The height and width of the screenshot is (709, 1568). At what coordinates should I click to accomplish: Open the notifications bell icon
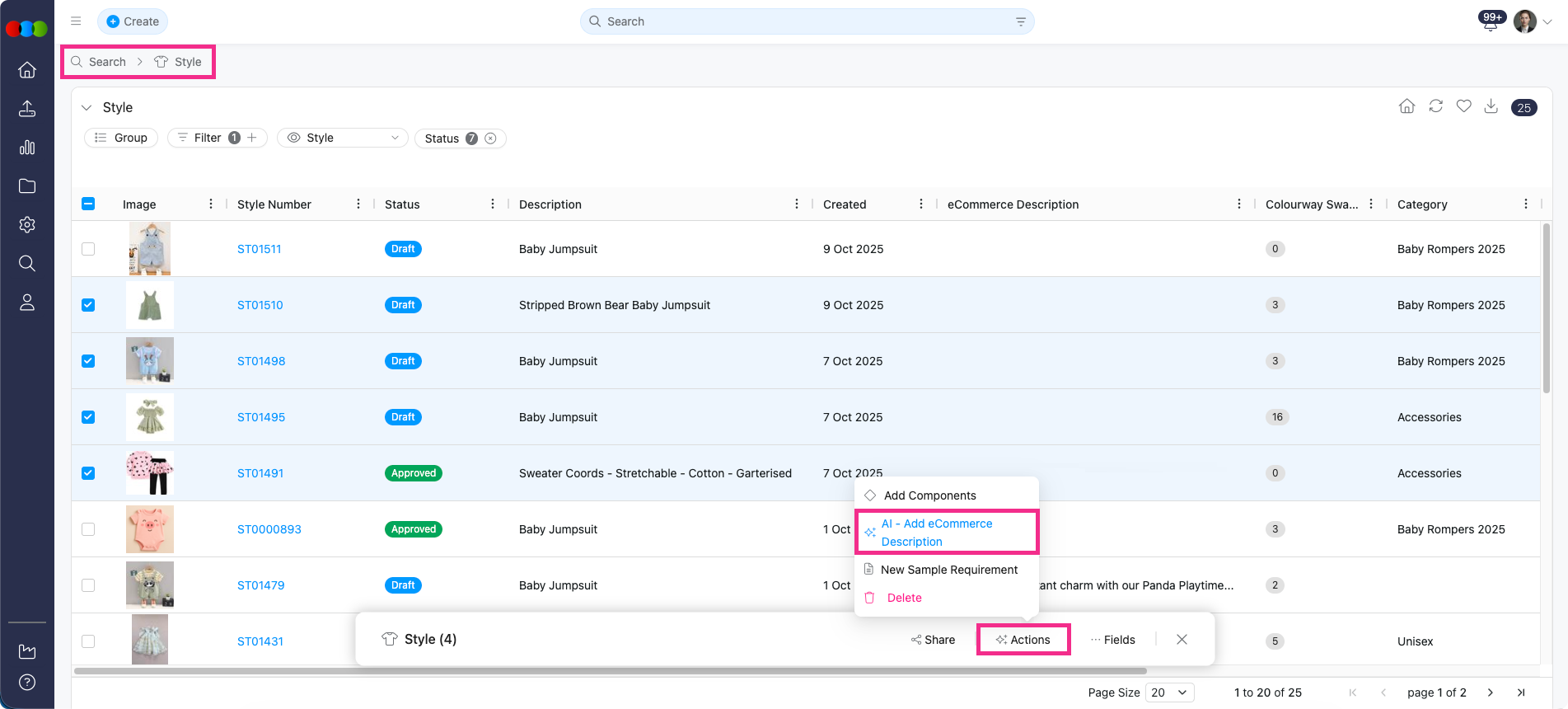(x=1491, y=22)
